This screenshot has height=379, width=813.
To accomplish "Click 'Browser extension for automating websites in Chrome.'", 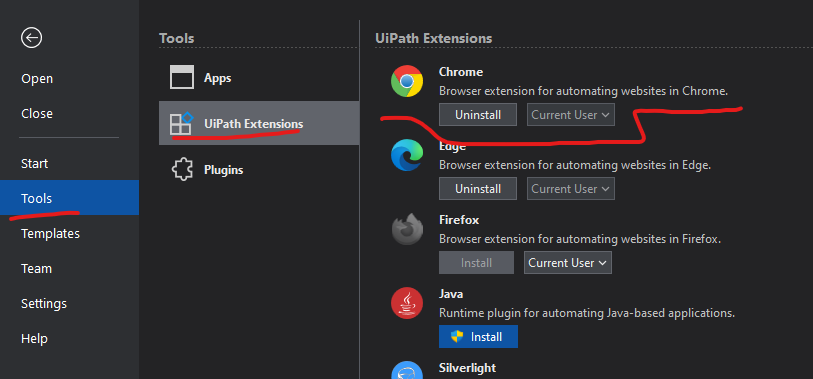I will (x=583, y=91).
